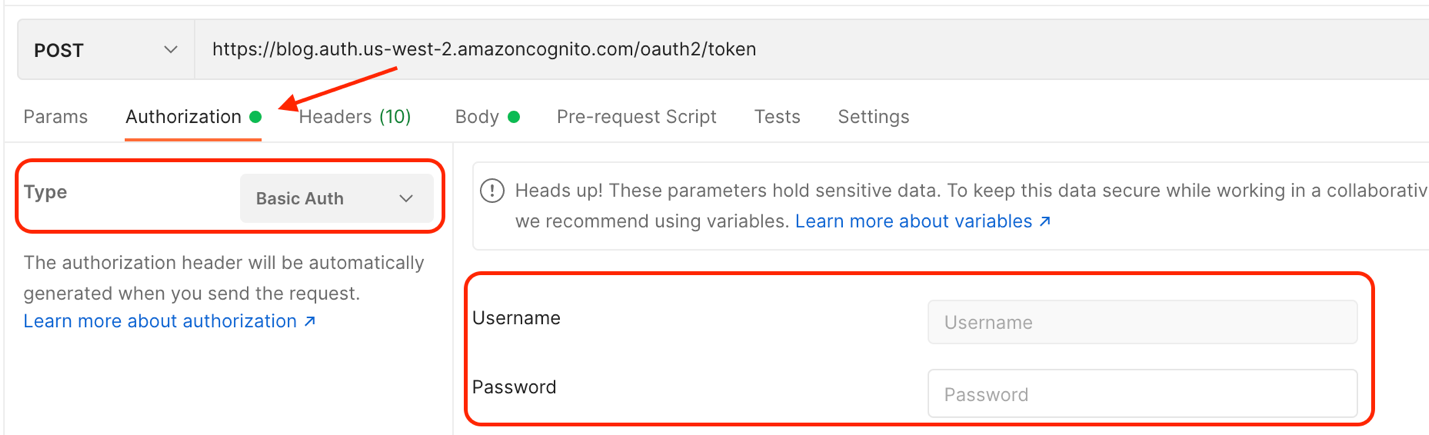
Task: Open the Body tab
Action: point(477,117)
